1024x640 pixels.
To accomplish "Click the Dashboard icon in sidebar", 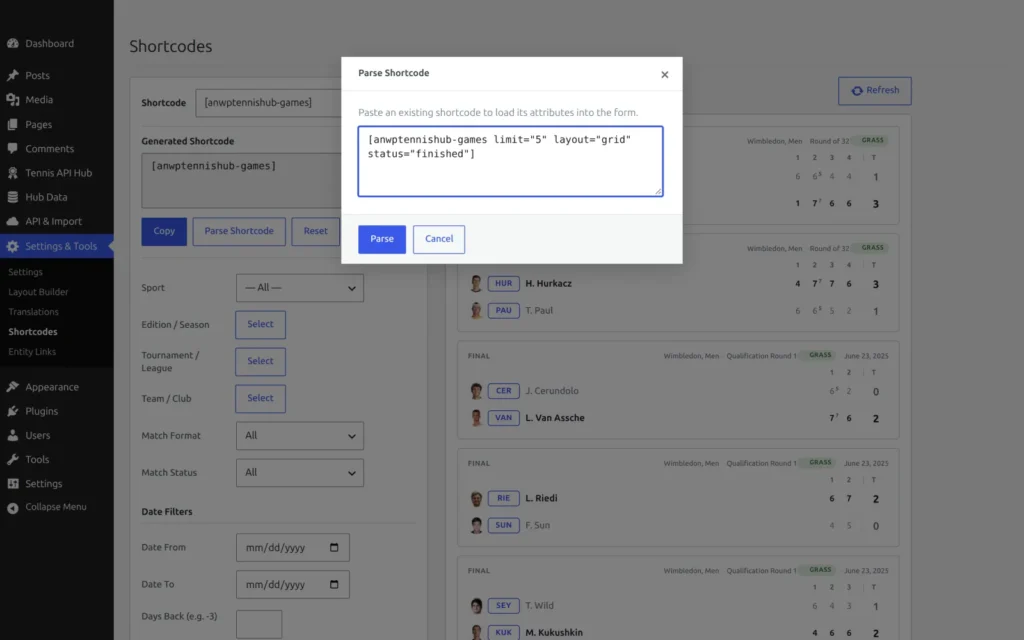I will coord(12,44).
